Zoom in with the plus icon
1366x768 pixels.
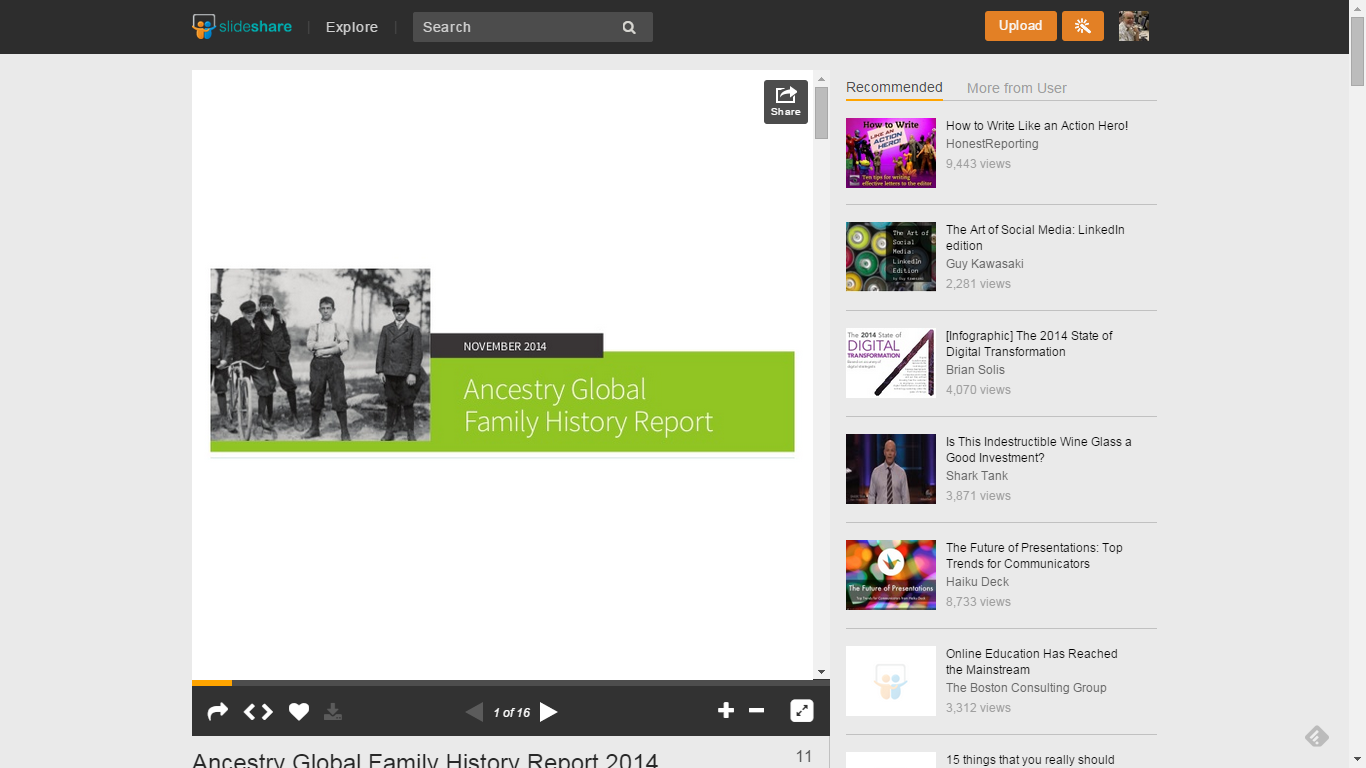point(726,711)
